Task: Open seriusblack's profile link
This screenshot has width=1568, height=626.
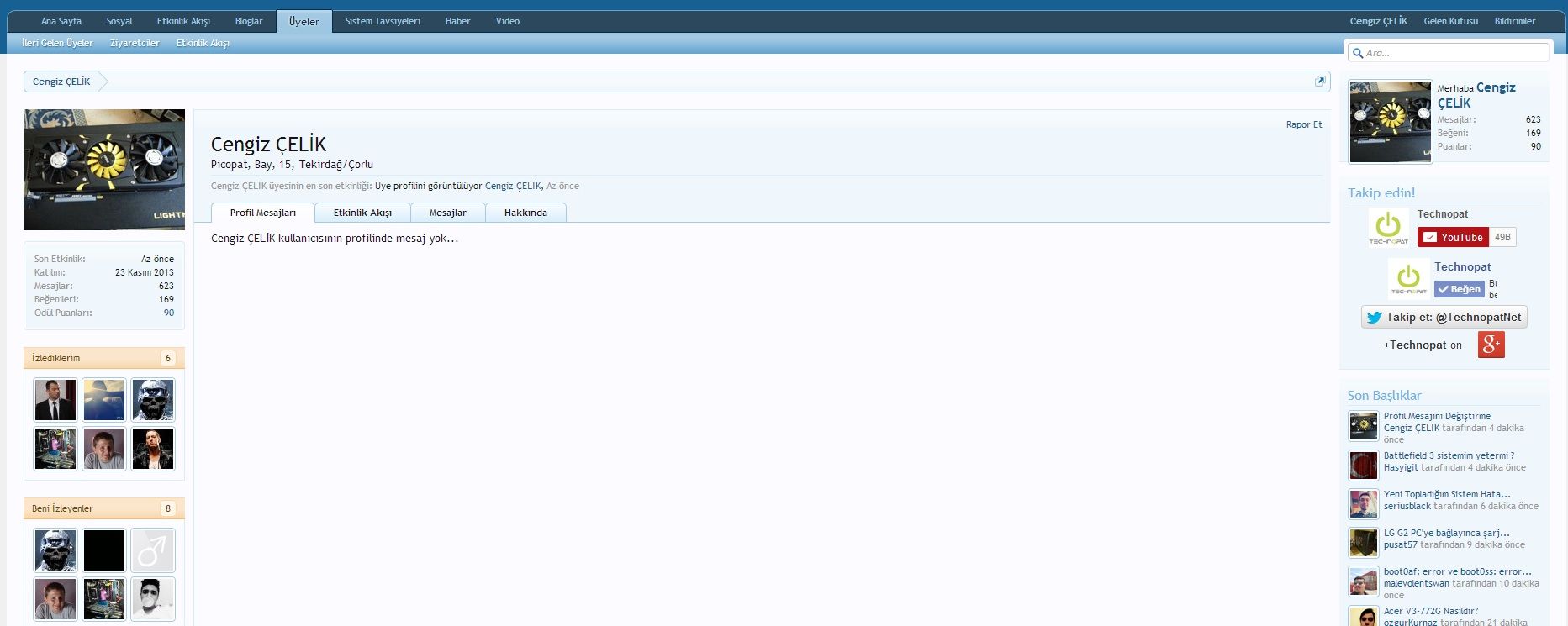Action: 1407,506
